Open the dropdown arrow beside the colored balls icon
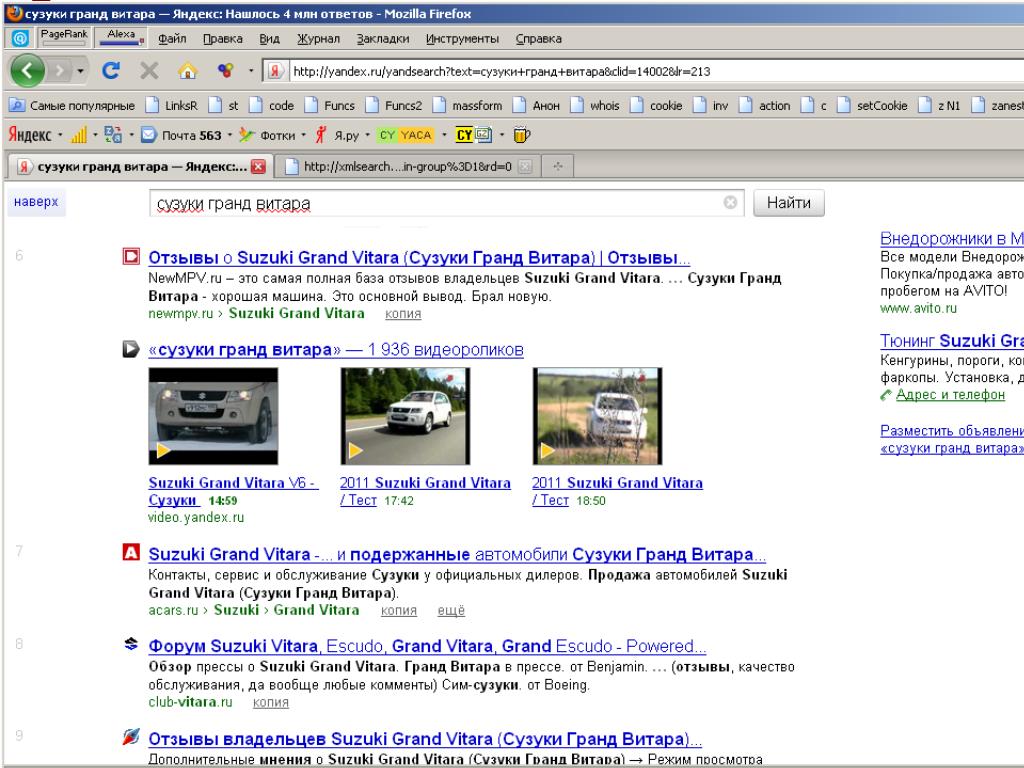 coord(251,71)
